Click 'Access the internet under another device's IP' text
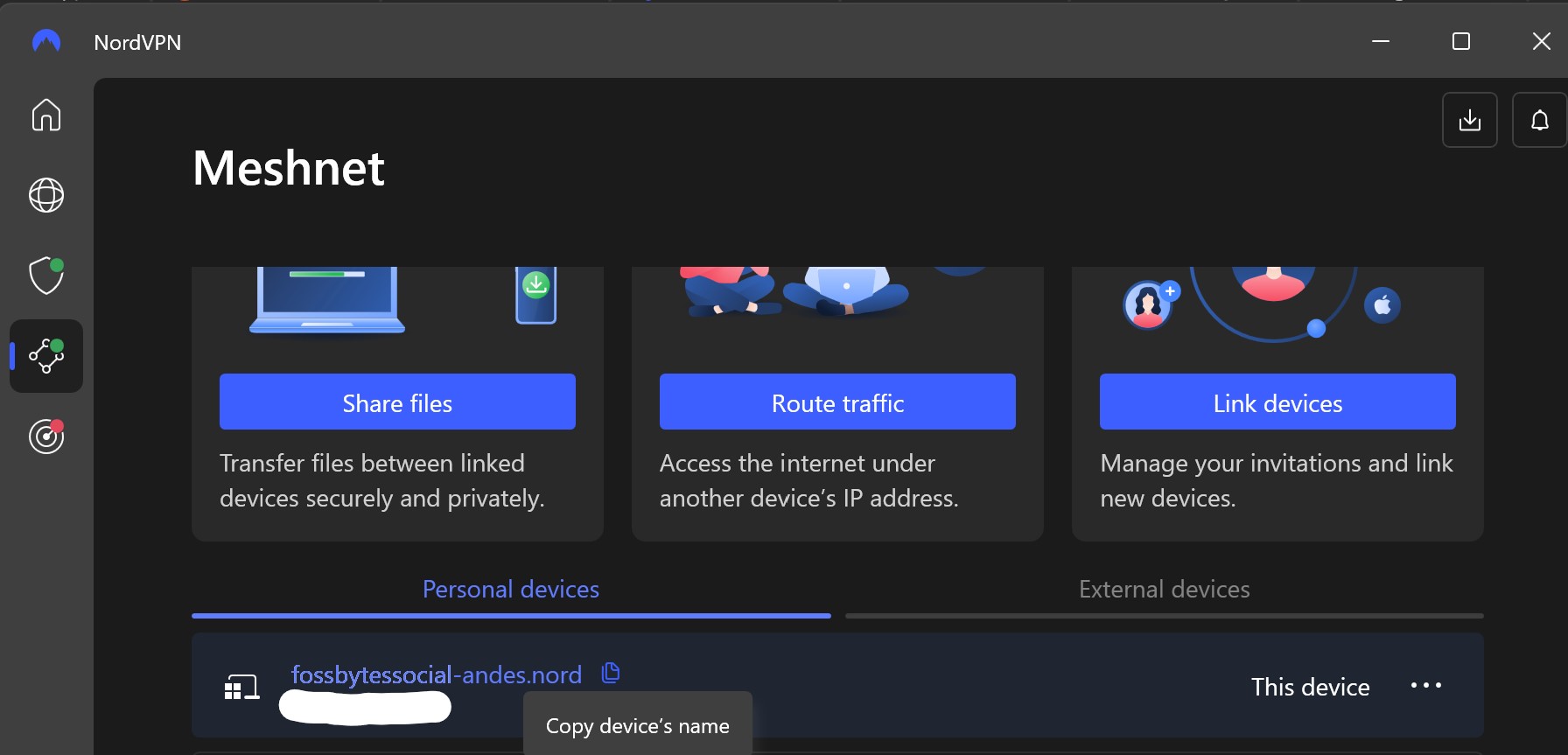The height and width of the screenshot is (755, 1568). (809, 480)
